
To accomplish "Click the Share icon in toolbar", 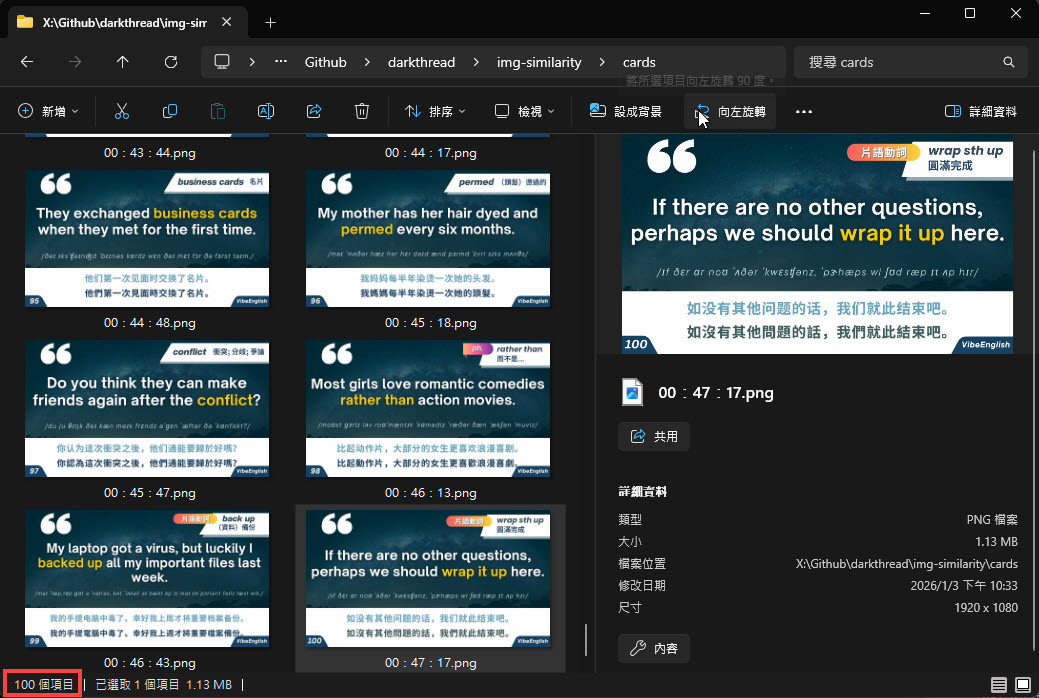I will click(x=314, y=111).
